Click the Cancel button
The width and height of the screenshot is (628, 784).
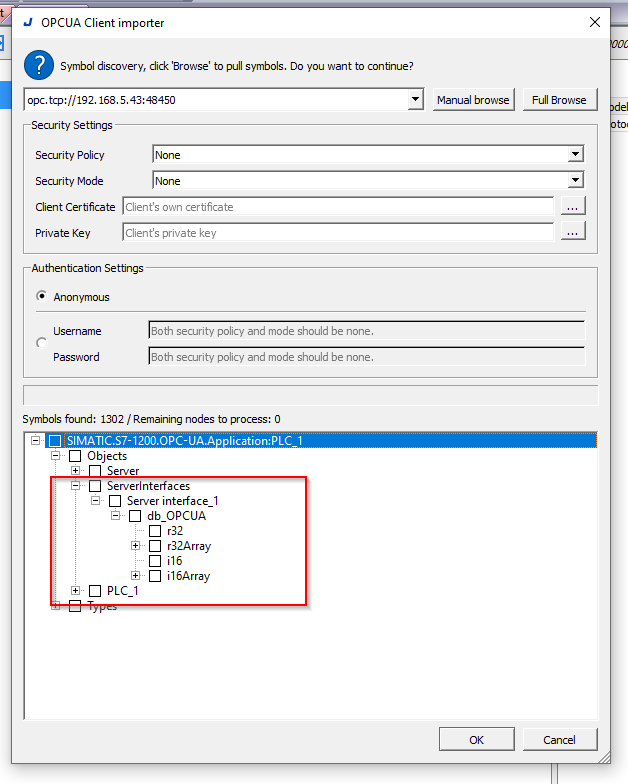point(560,740)
